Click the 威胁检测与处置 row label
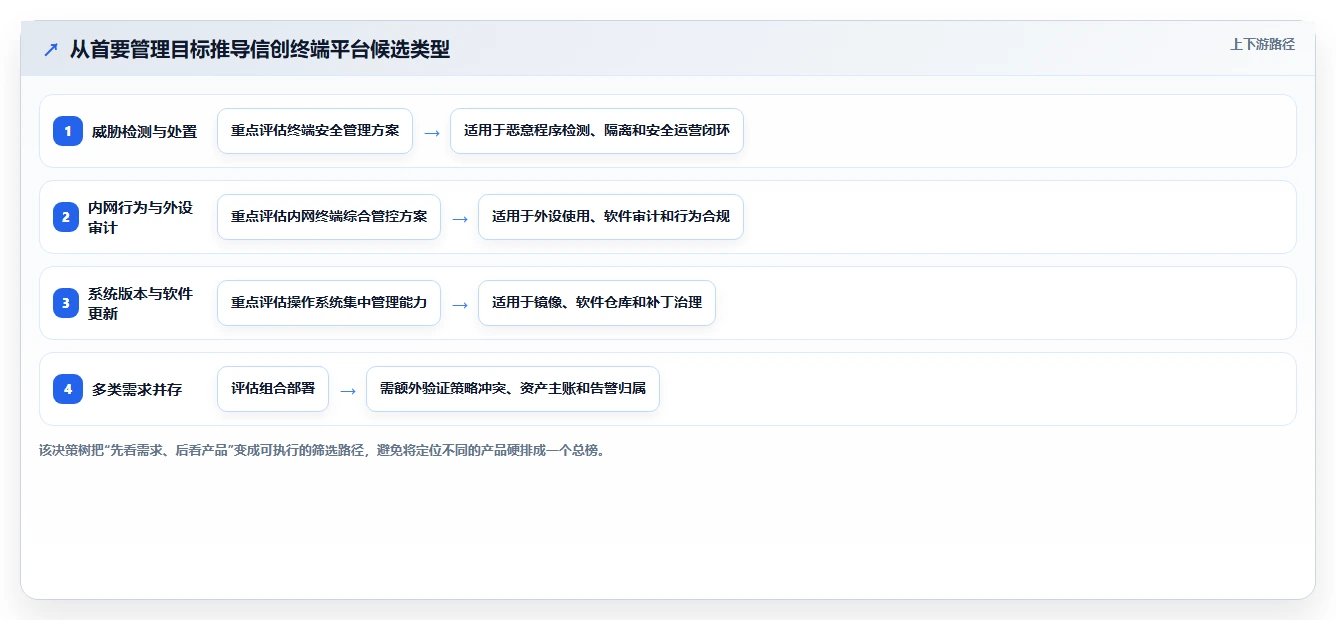 tap(144, 131)
